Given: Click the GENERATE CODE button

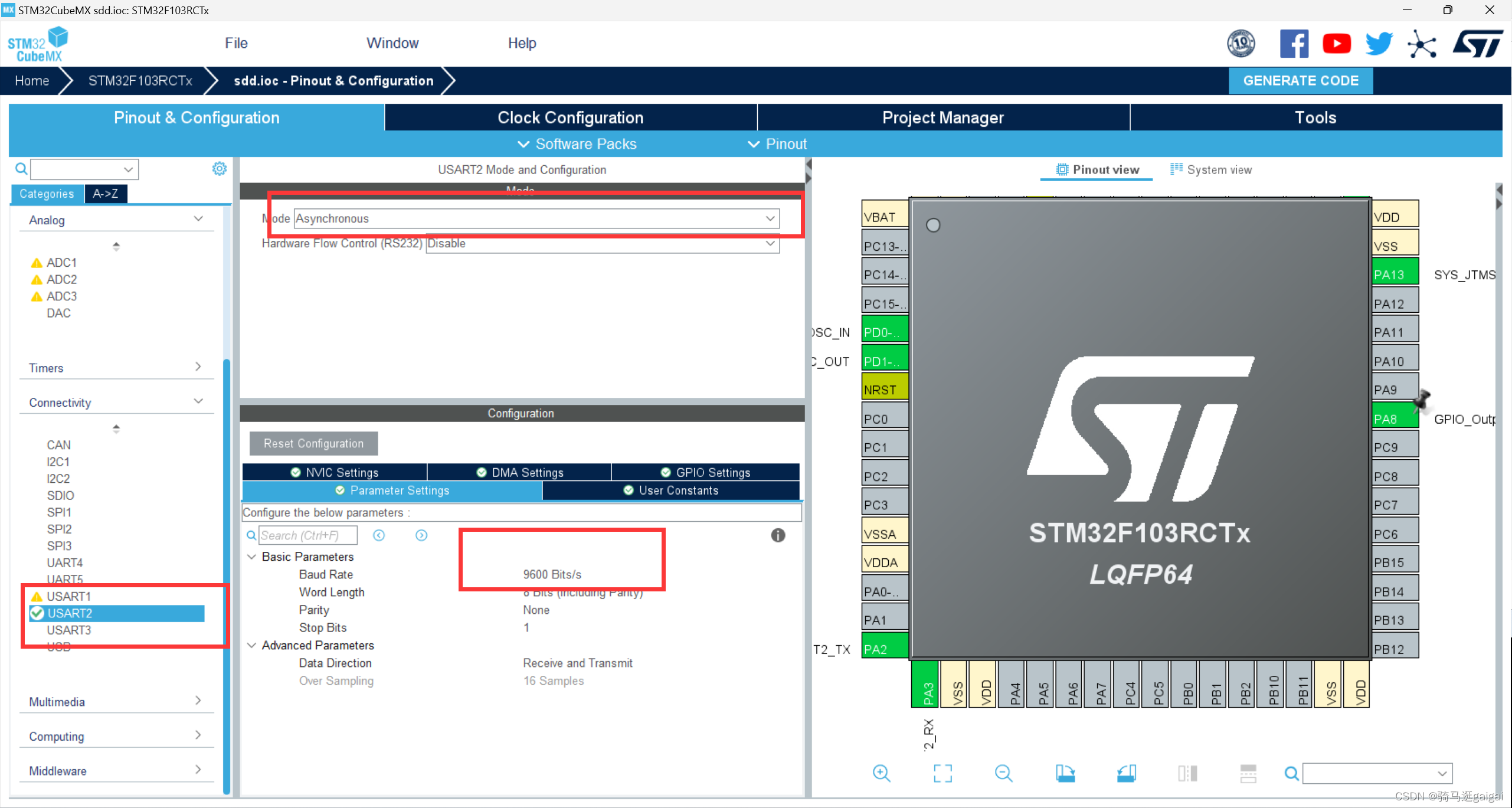Looking at the screenshot, I should coord(1301,80).
